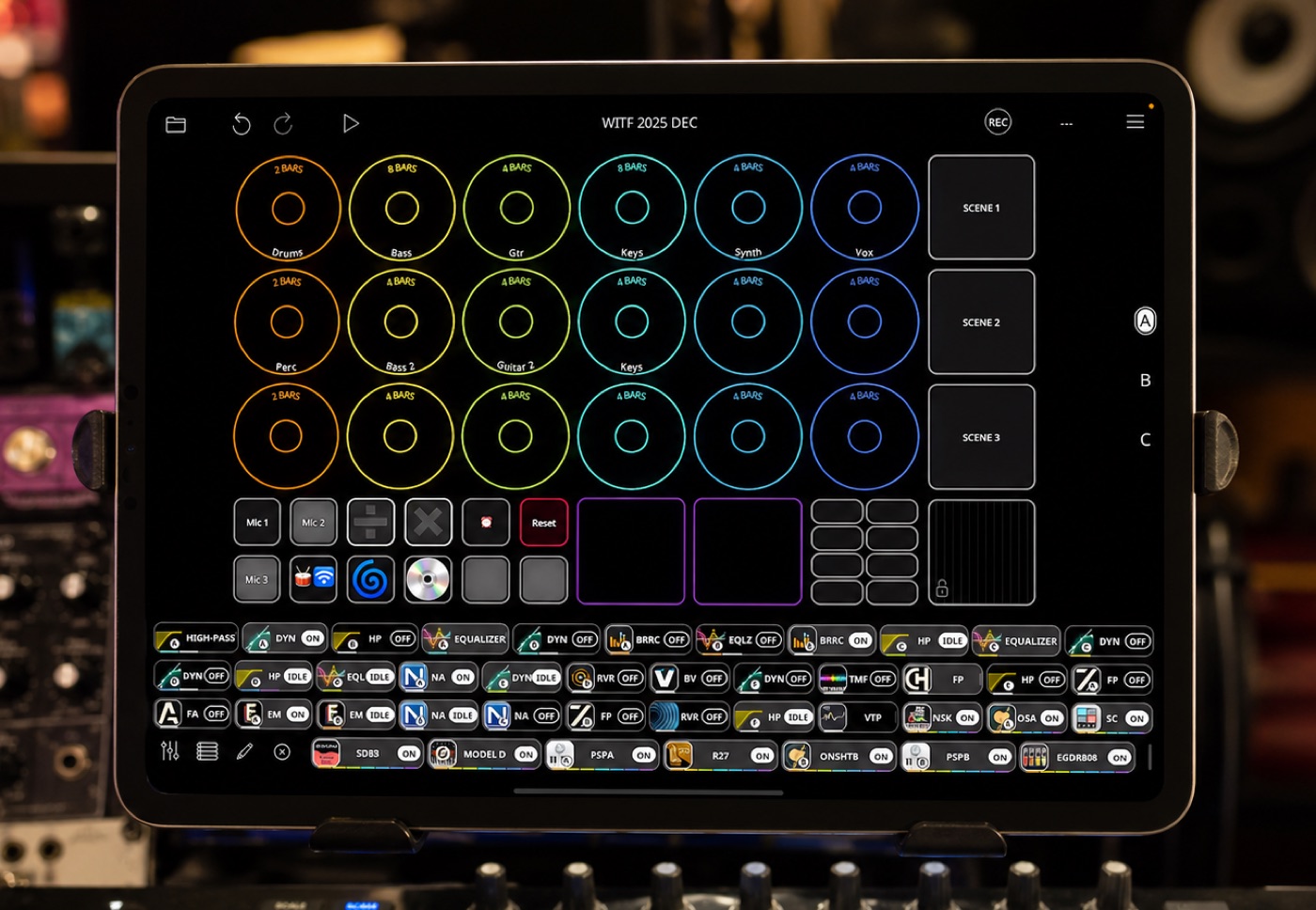Screen dimensions: 1316x910
Task: Open the mixer sliders icon
Action: pyautogui.click(x=169, y=751)
